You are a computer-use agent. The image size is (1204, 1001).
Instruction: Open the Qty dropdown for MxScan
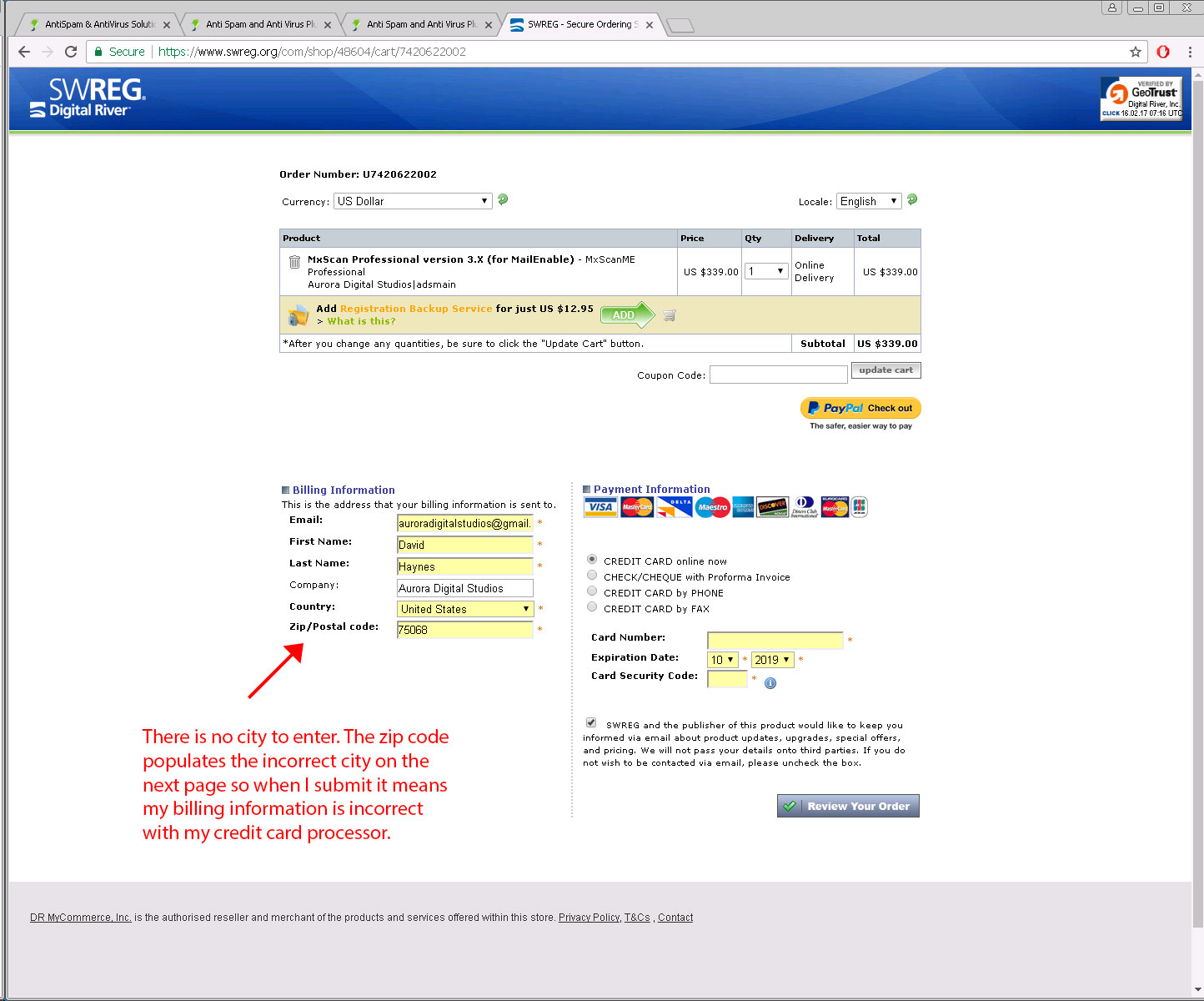tap(766, 271)
